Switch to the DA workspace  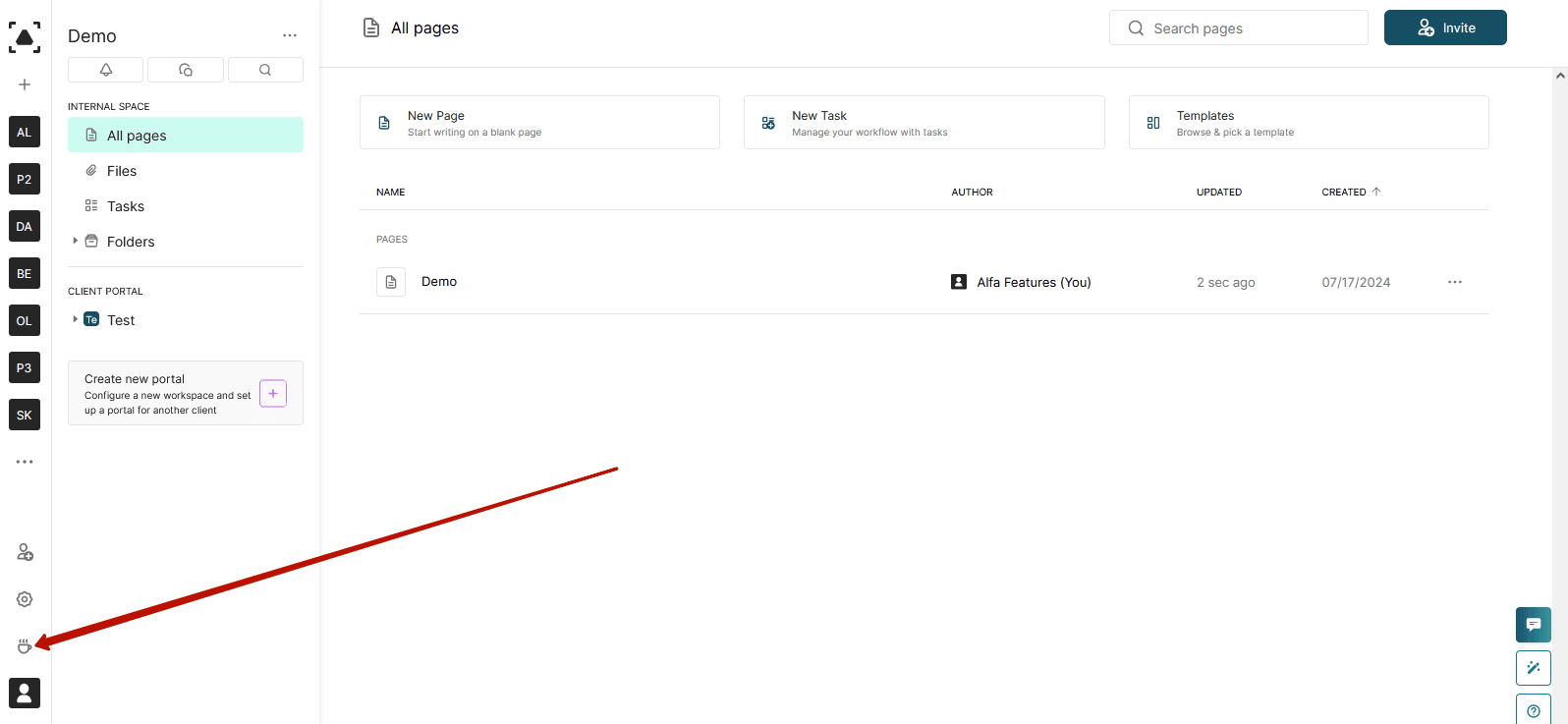click(x=25, y=226)
